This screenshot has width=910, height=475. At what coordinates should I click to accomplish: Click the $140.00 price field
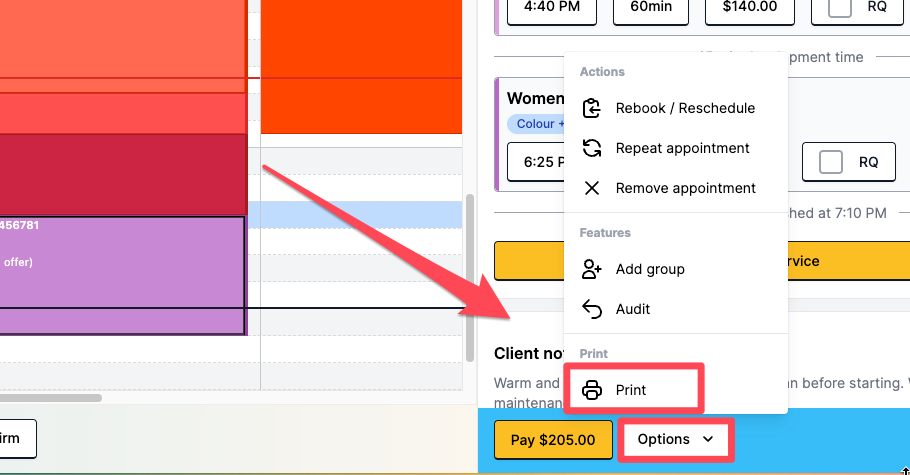coord(750,8)
